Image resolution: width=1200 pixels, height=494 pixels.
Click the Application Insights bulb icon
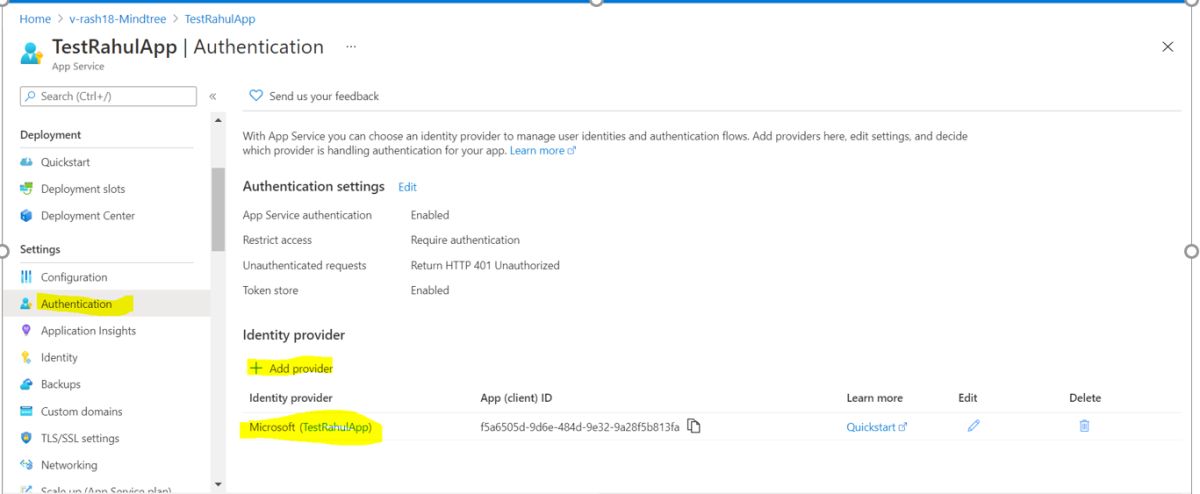coord(27,331)
